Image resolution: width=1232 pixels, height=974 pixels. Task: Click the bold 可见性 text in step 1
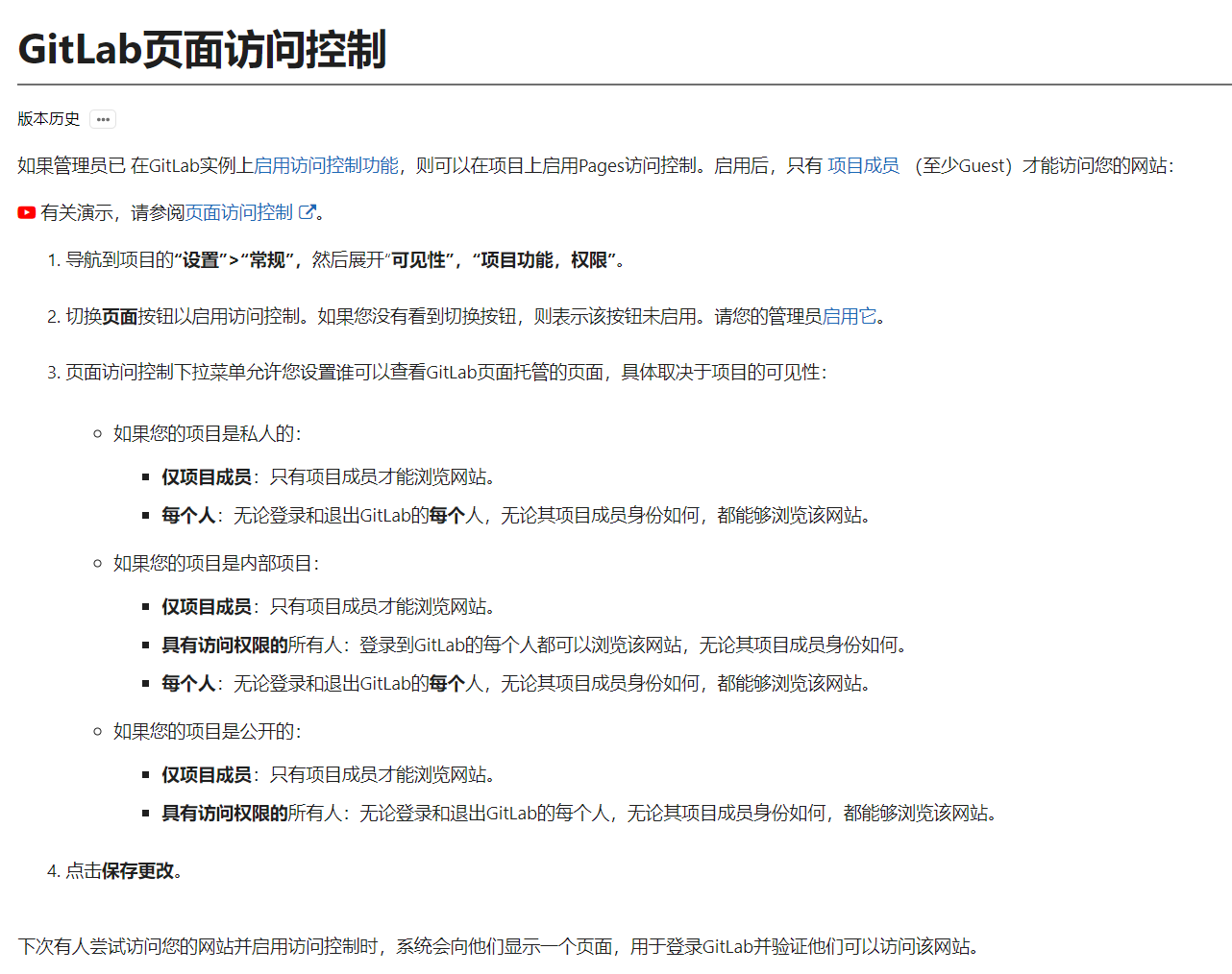click(x=419, y=260)
